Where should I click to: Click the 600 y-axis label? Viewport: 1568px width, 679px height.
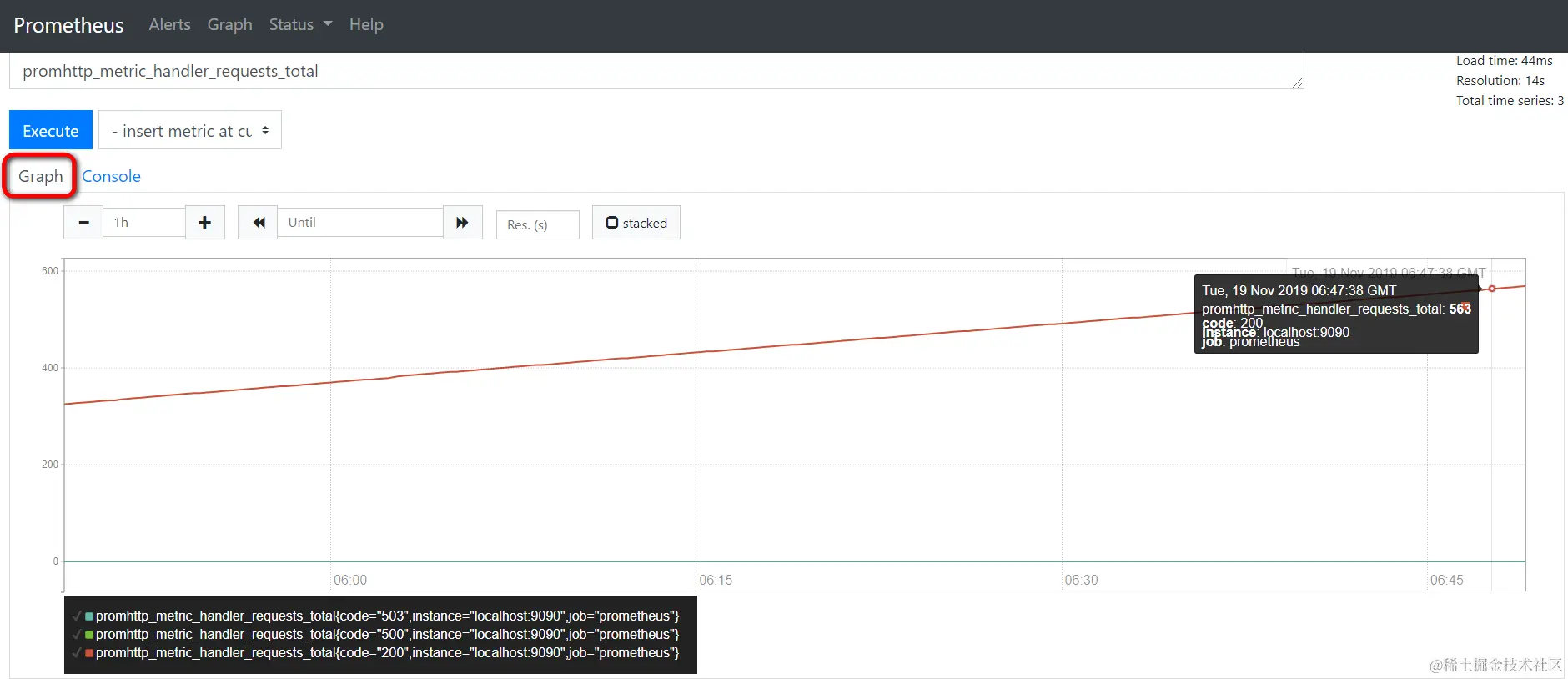point(50,271)
